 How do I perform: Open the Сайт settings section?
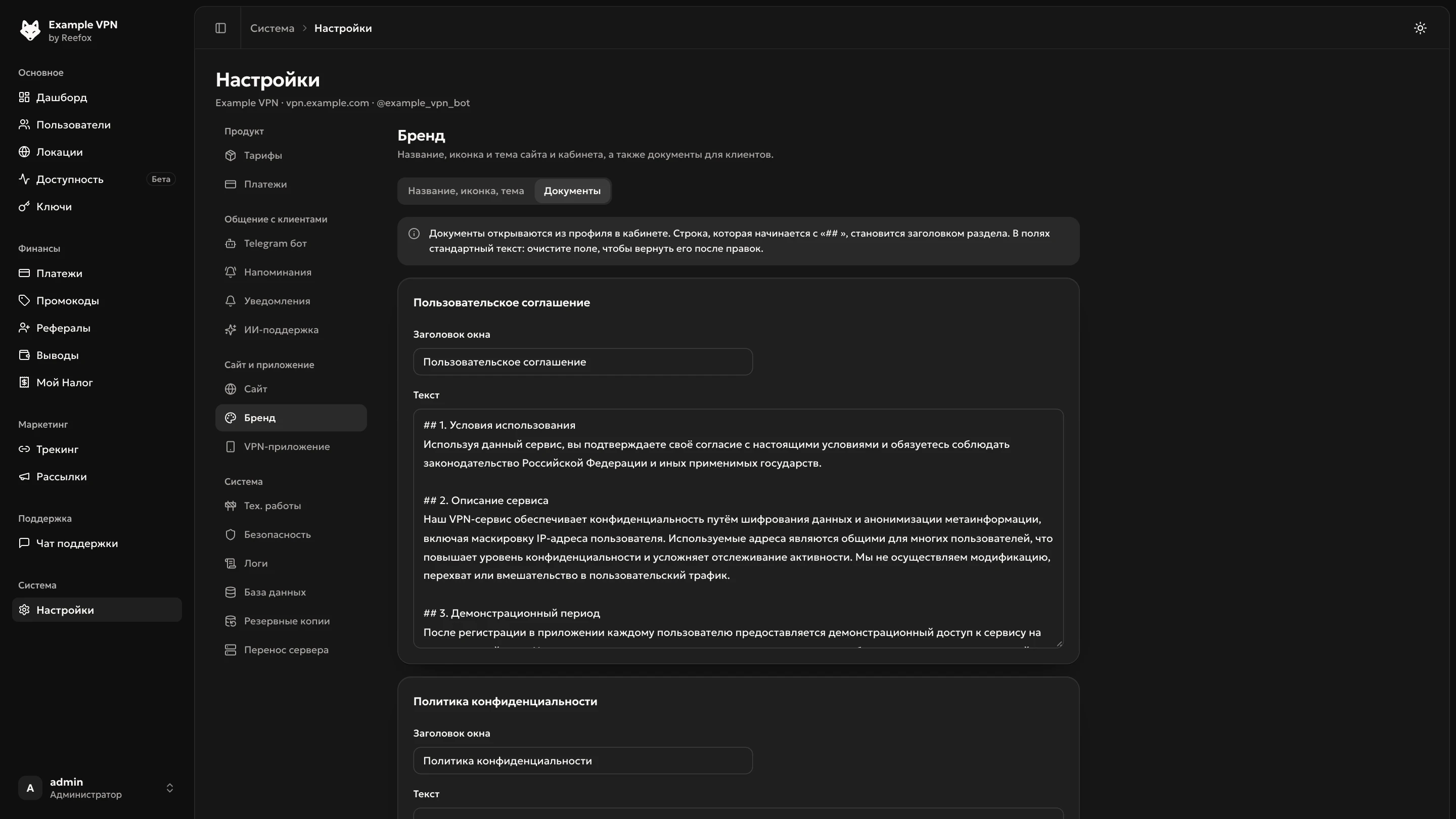pyautogui.click(x=291, y=389)
